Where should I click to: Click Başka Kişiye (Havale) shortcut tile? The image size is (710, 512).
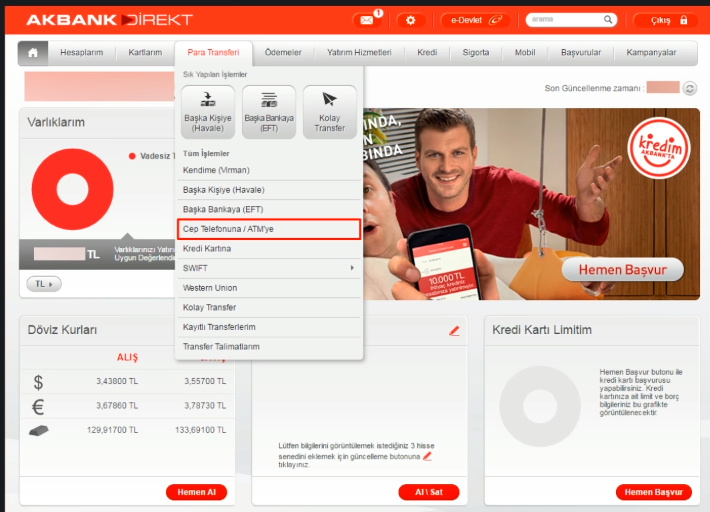coord(208,112)
